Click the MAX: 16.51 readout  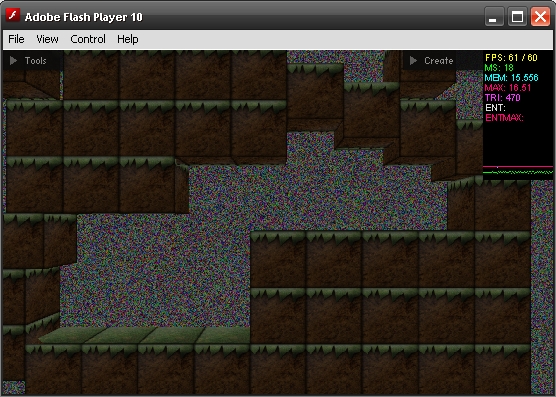508,88
